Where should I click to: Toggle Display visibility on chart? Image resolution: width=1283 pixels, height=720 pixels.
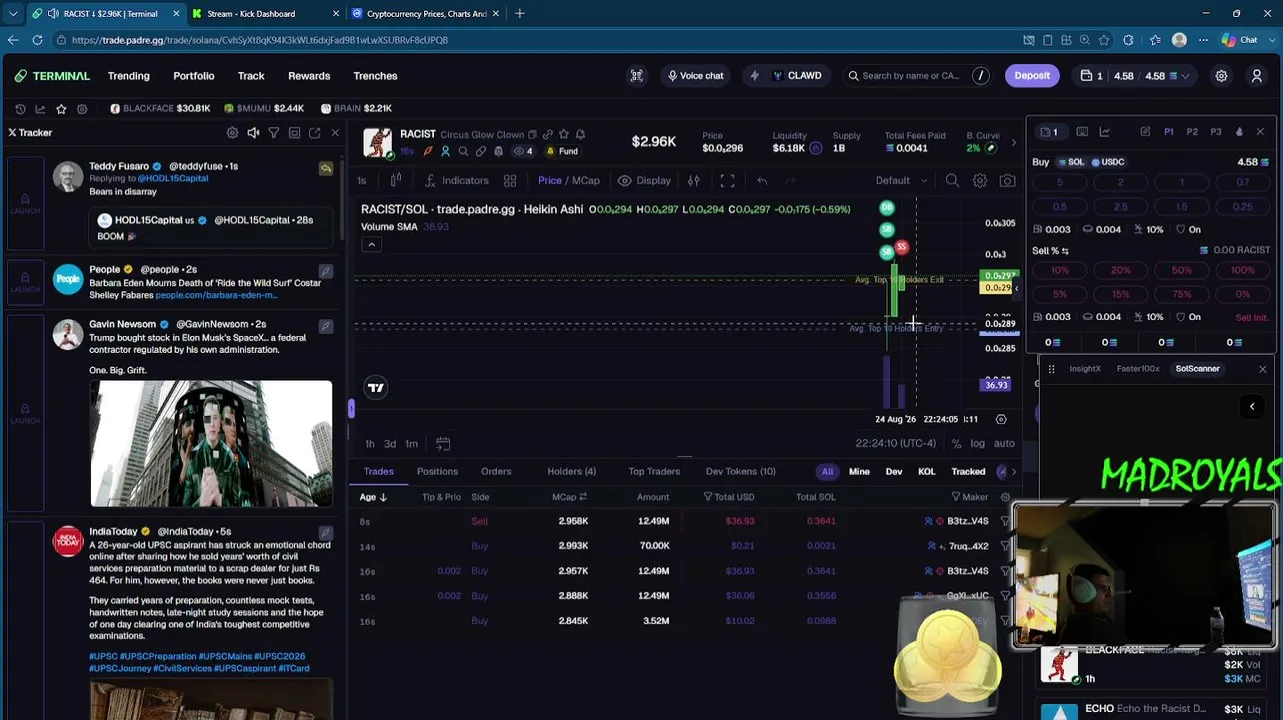click(x=644, y=181)
